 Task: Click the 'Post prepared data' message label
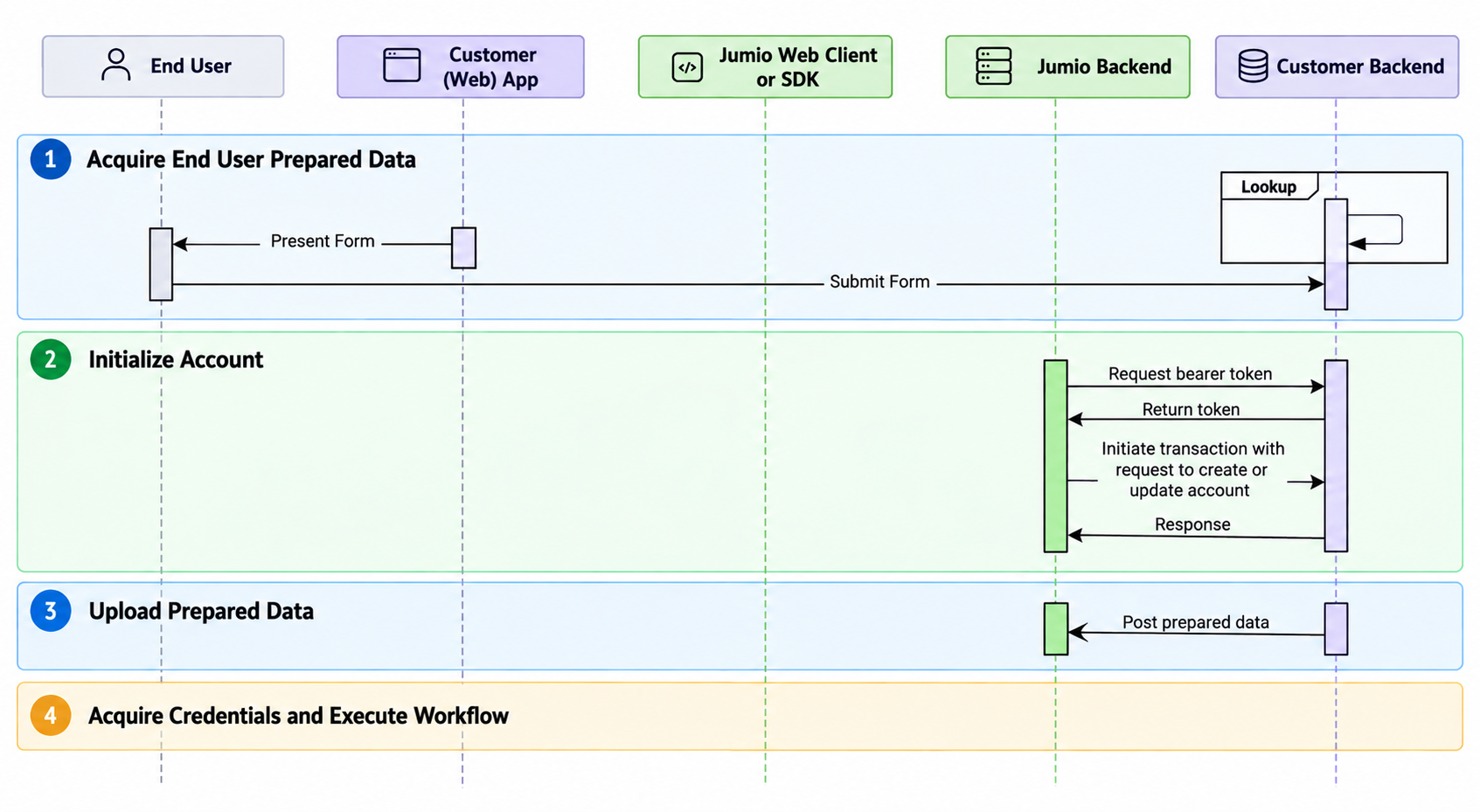(1195, 622)
